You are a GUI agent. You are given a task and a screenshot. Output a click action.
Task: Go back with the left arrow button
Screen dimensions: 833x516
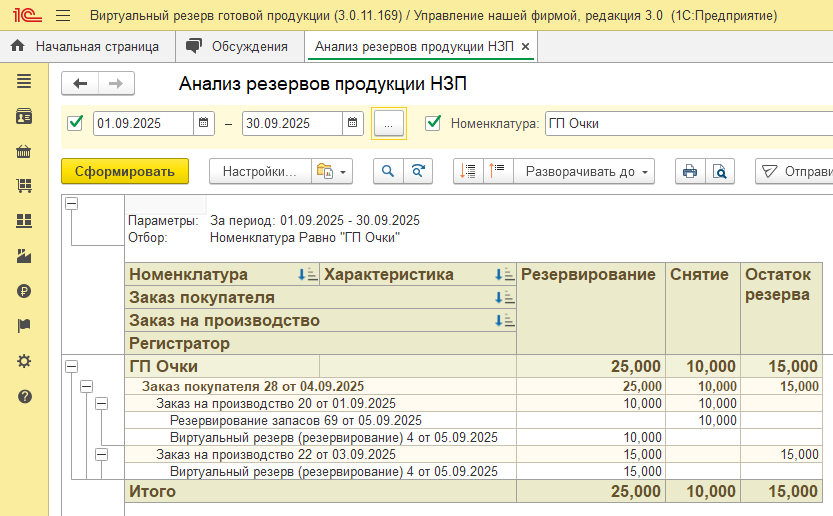point(80,83)
